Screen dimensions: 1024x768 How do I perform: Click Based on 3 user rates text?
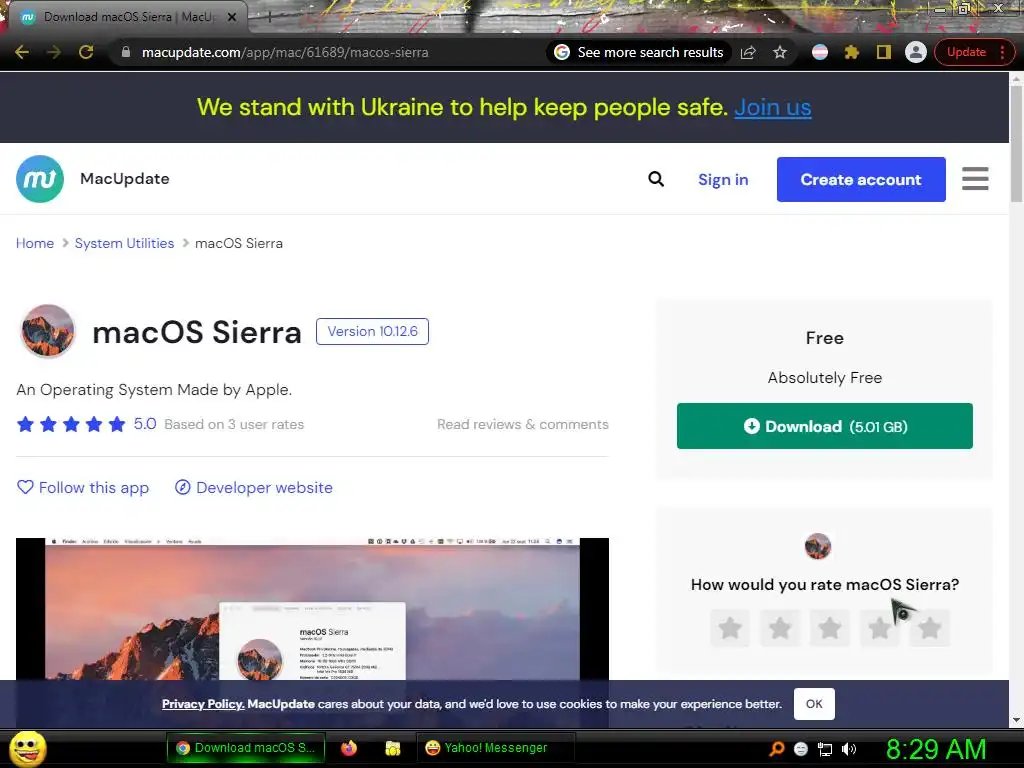[234, 424]
